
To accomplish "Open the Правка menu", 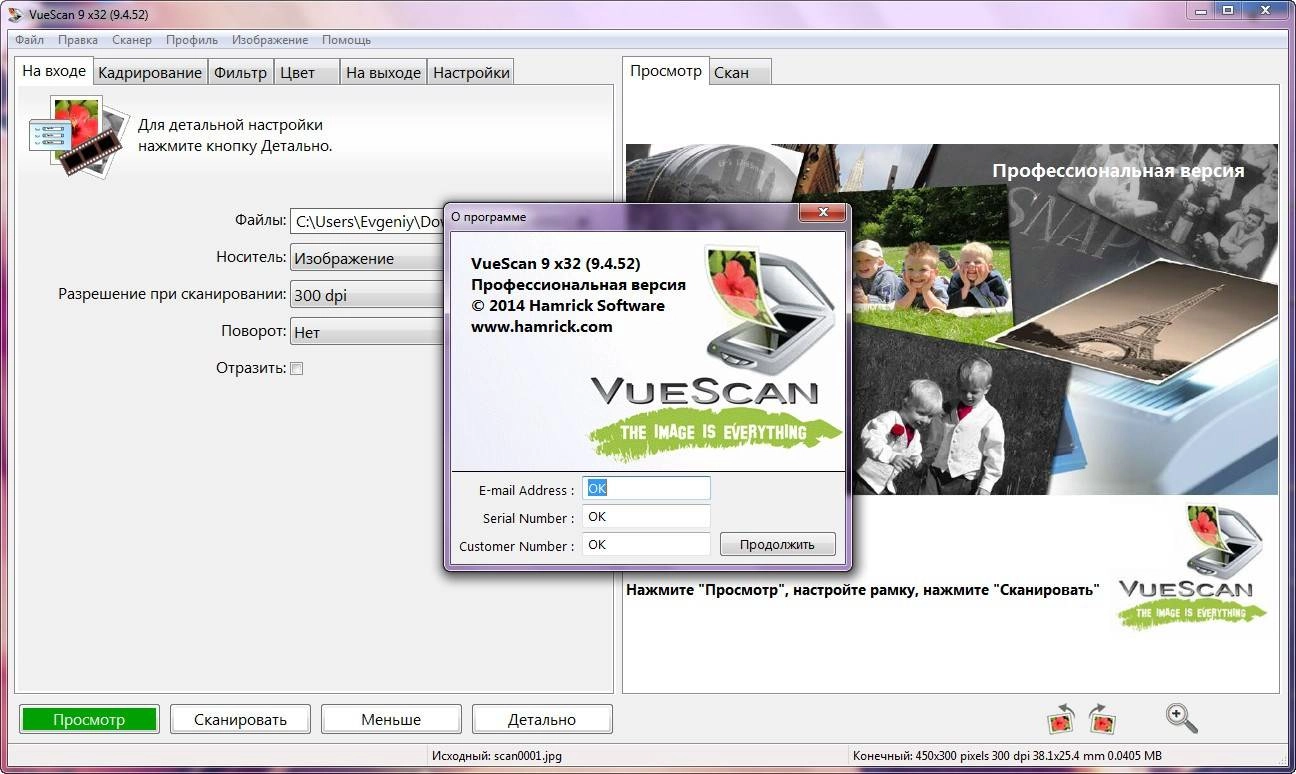I will [x=78, y=40].
